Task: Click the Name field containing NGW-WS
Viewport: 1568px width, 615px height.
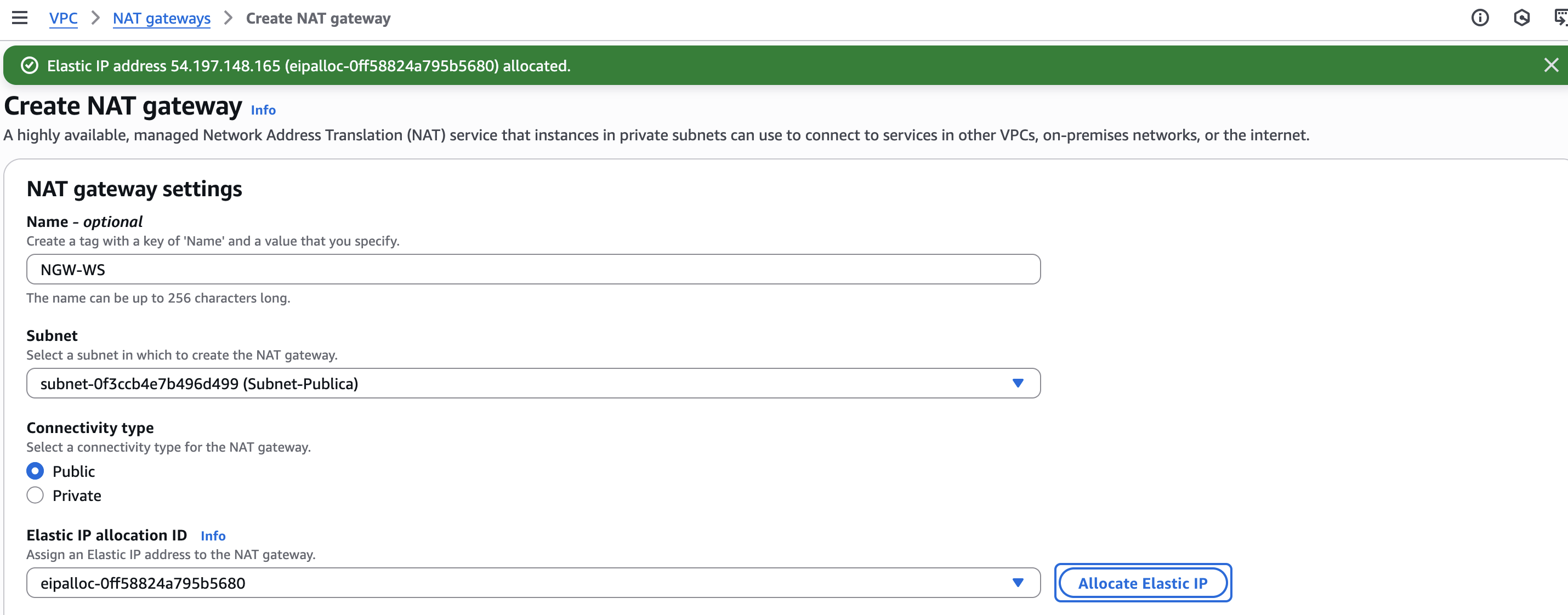Action: tap(532, 270)
